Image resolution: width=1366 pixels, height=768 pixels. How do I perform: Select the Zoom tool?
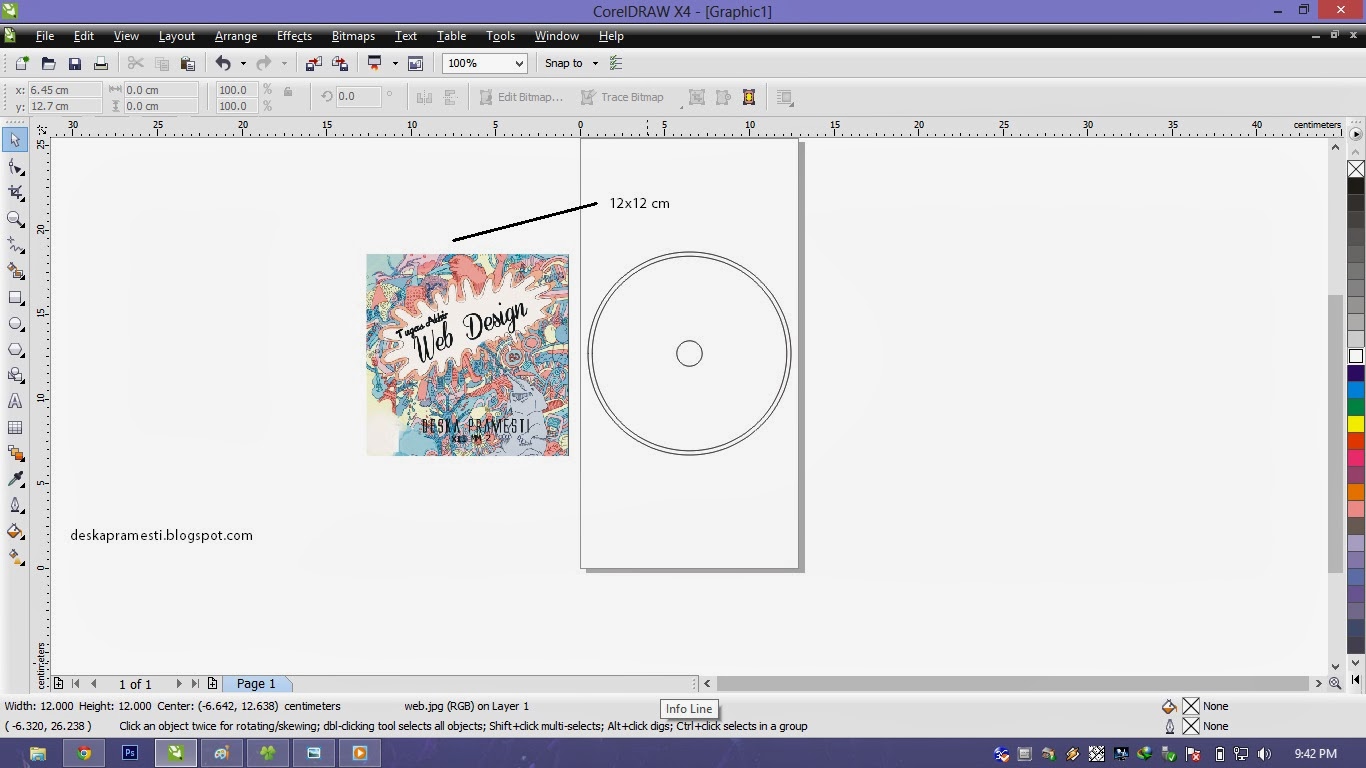tap(15, 219)
